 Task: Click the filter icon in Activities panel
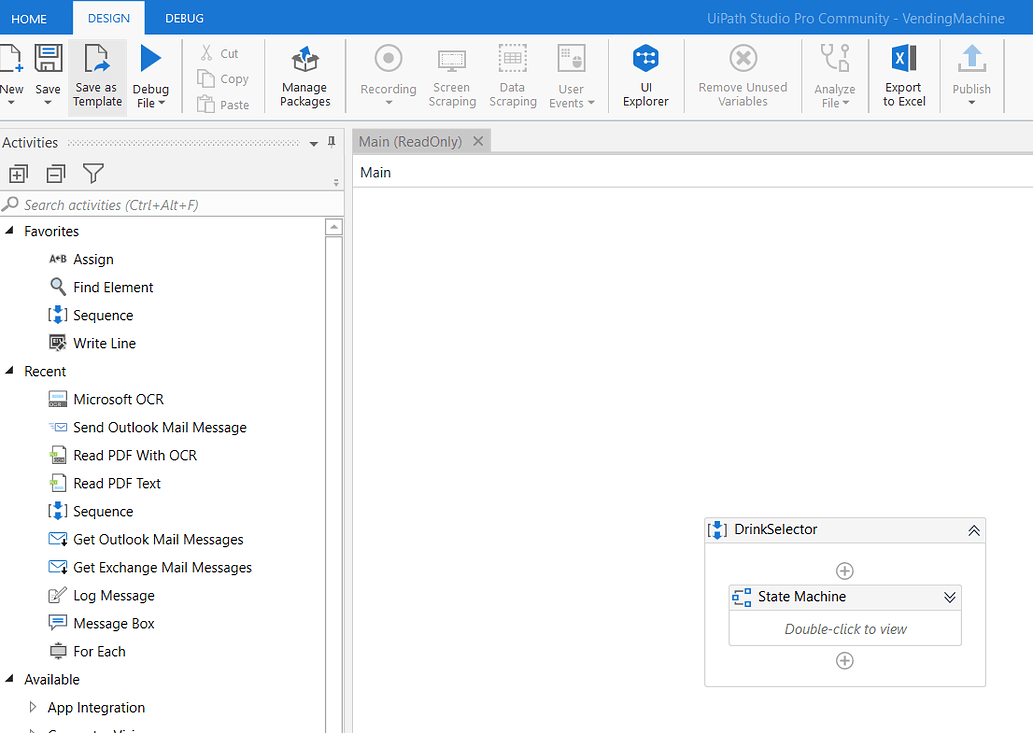pyautogui.click(x=93, y=173)
